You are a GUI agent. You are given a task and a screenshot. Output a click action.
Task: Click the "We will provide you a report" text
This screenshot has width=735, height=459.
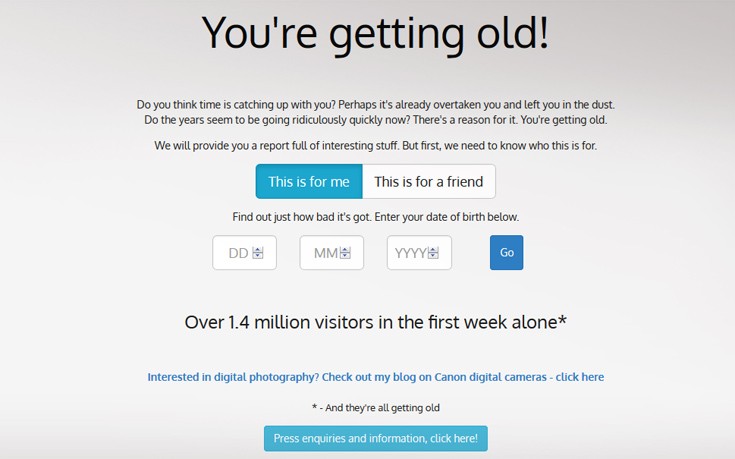(375, 146)
